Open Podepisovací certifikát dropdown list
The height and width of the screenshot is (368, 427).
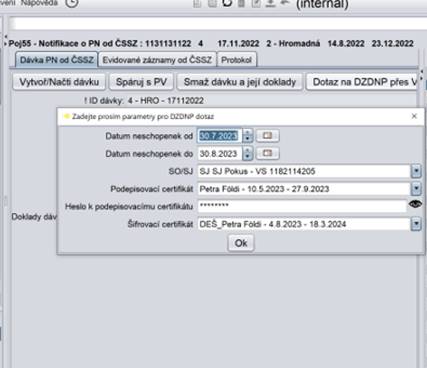(x=416, y=189)
